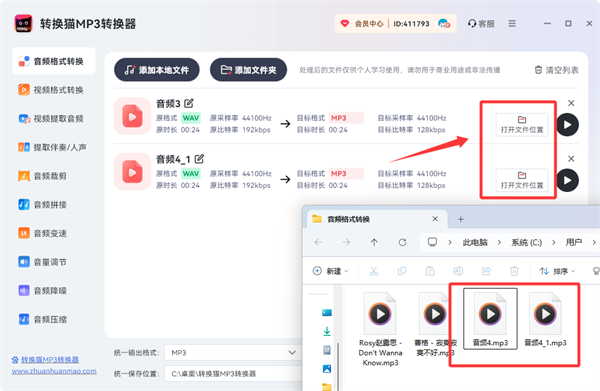Choose 音频拼接 in the sidebar
The image size is (600, 391).
pos(42,205)
